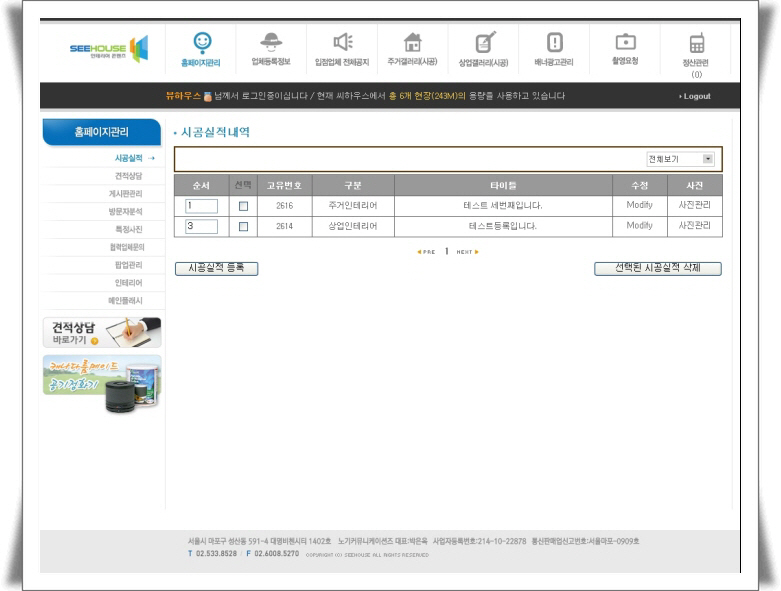
Task: Open 방문자분석 from the sidebar
Action: [126, 211]
